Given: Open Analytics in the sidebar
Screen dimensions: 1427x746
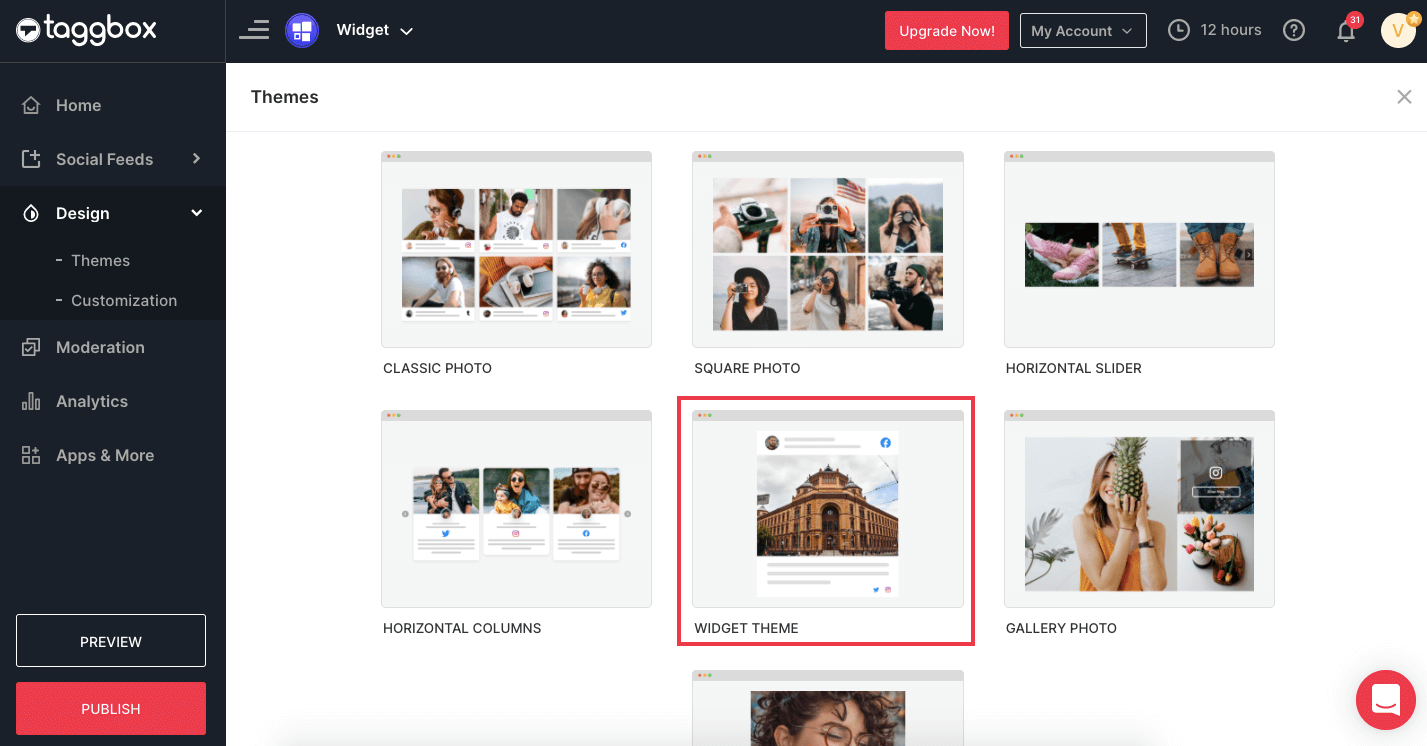Looking at the screenshot, I should [92, 401].
